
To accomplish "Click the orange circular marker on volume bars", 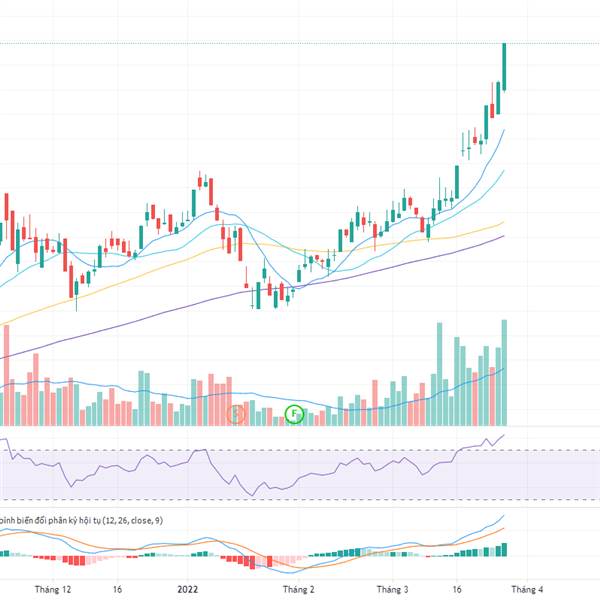I will click(236, 414).
